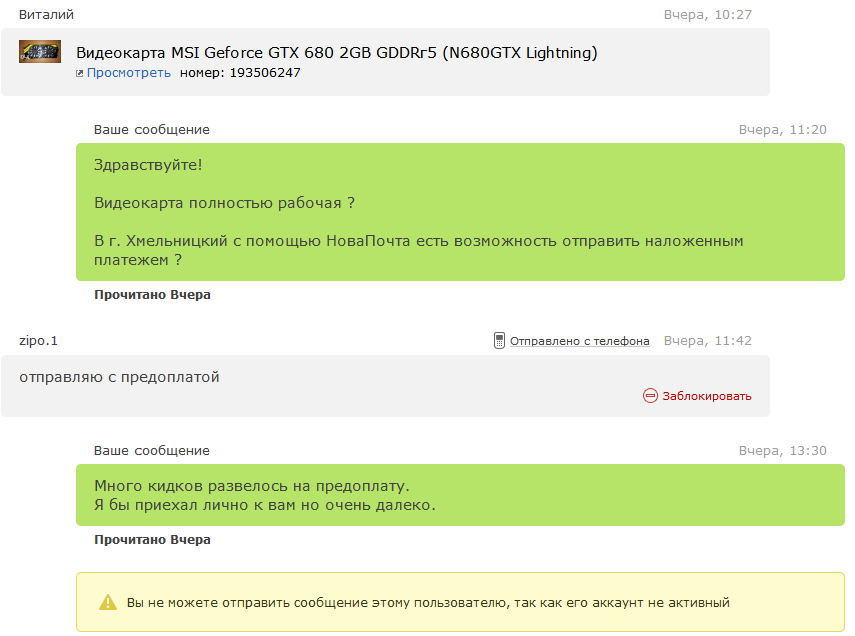Click the green message starting with Здравствуйте!
Screen dimensions: 855x636
point(460,212)
